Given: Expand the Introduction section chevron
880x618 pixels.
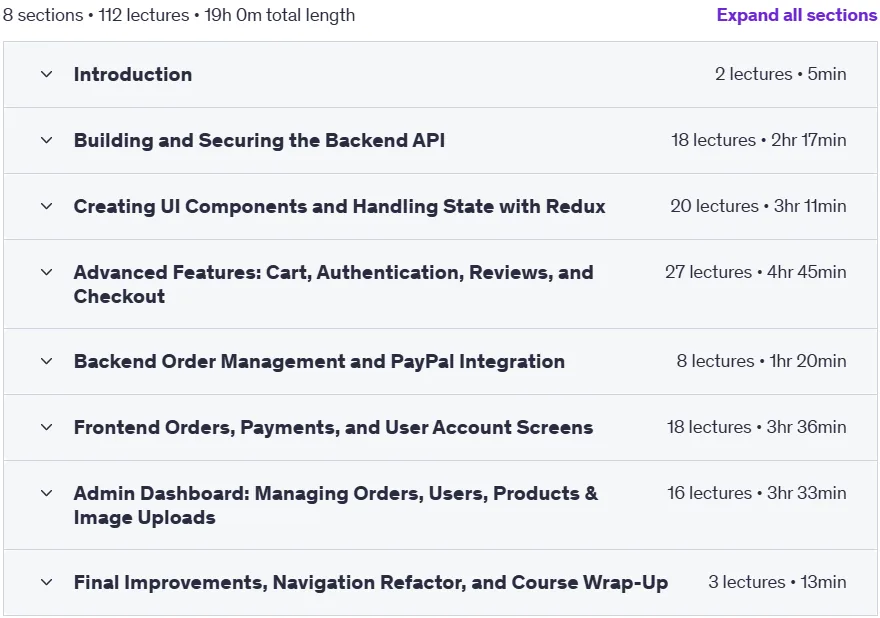Looking at the screenshot, I should pyautogui.click(x=47, y=74).
